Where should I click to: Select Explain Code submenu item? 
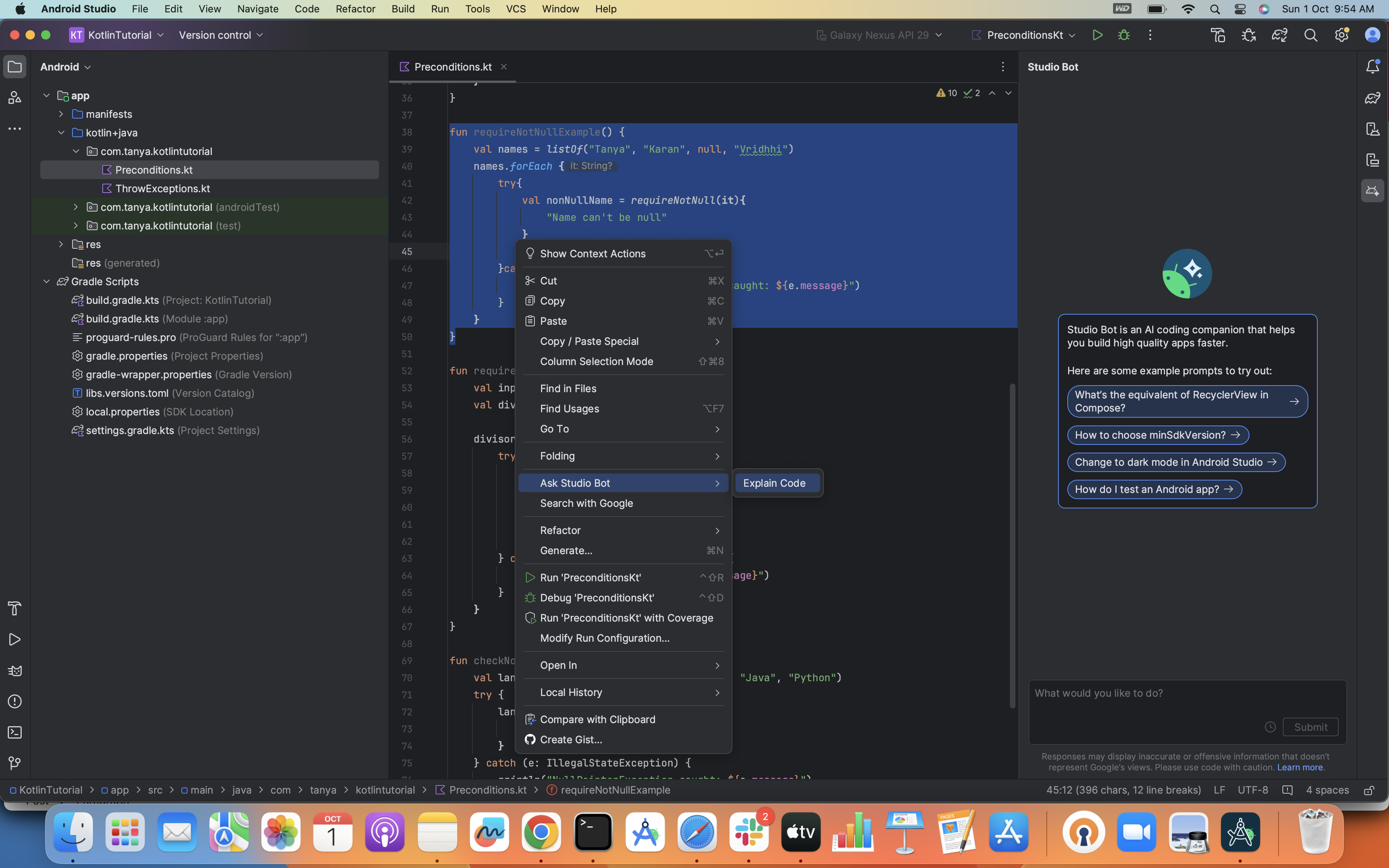pos(778,483)
